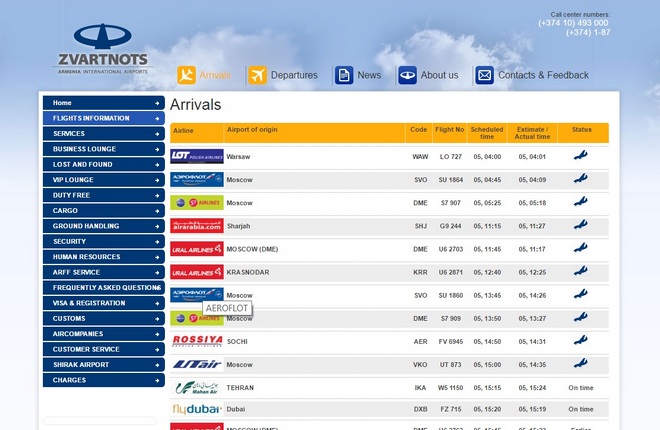The width and height of the screenshot is (660, 430).
Task: Click the empty field below the sidebar
Action: [100, 421]
